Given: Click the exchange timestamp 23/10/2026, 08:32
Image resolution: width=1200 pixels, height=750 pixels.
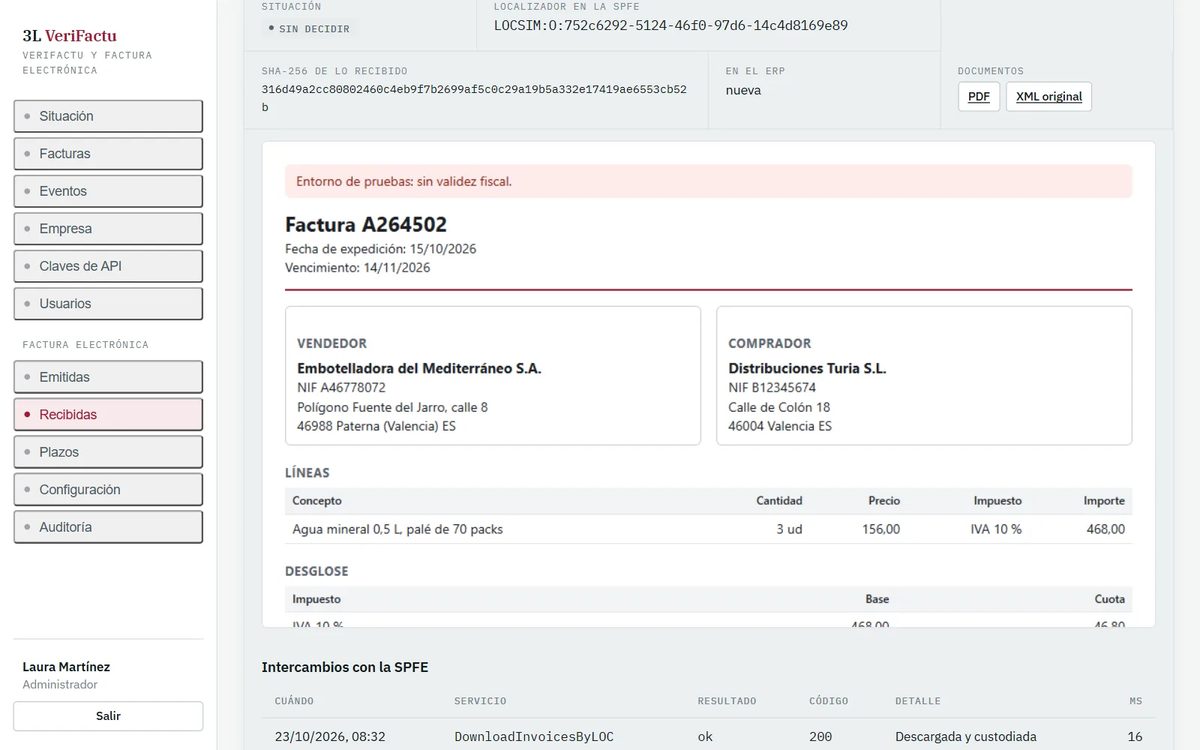Looking at the screenshot, I should [x=330, y=737].
